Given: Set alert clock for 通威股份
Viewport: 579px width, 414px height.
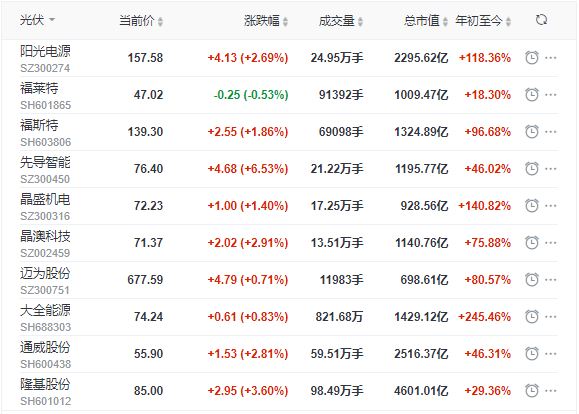Looking at the screenshot, I should click(x=532, y=354).
